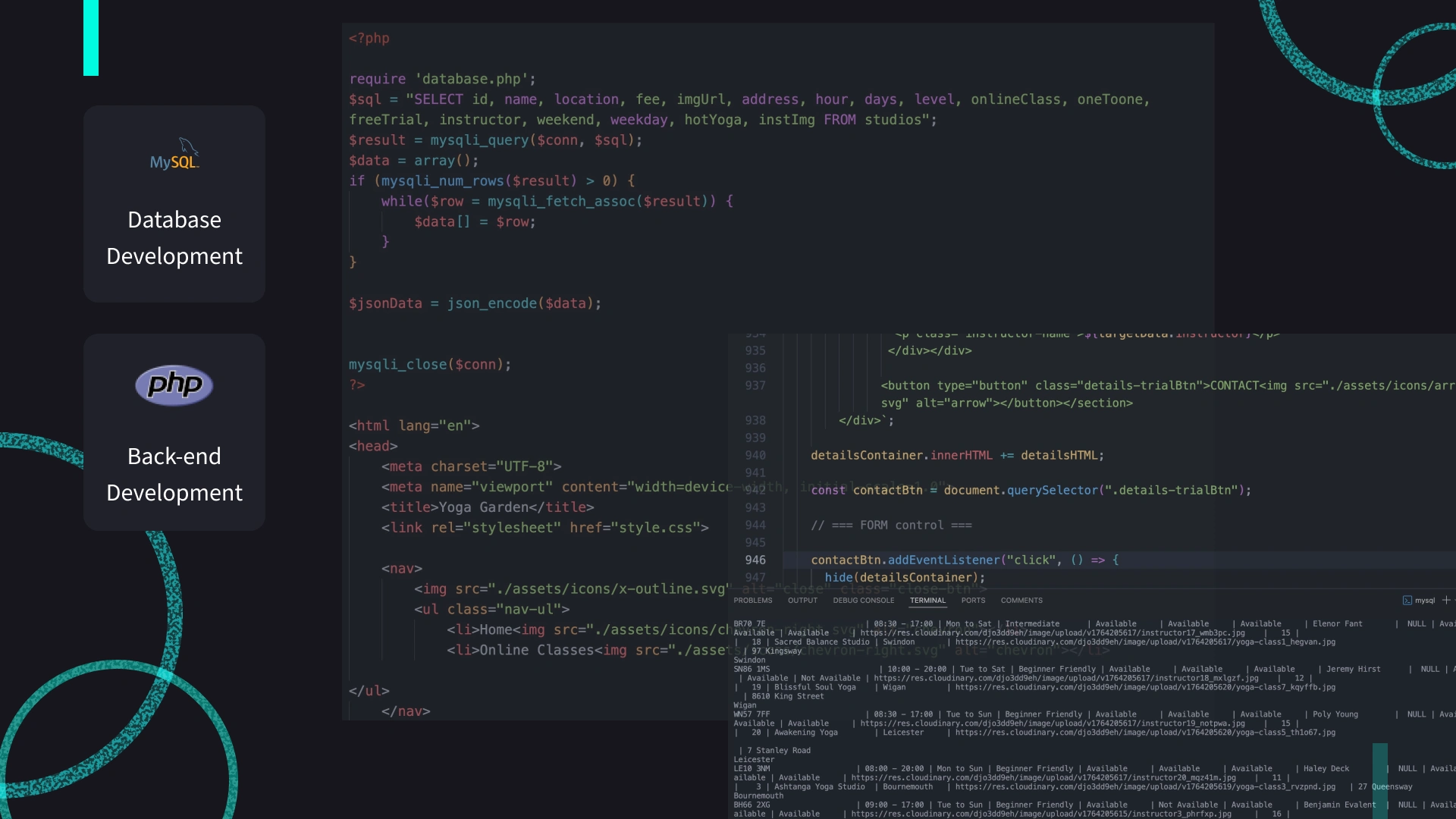1456x819 pixels.
Task: Open the PORTS tab
Action: pos(973,601)
